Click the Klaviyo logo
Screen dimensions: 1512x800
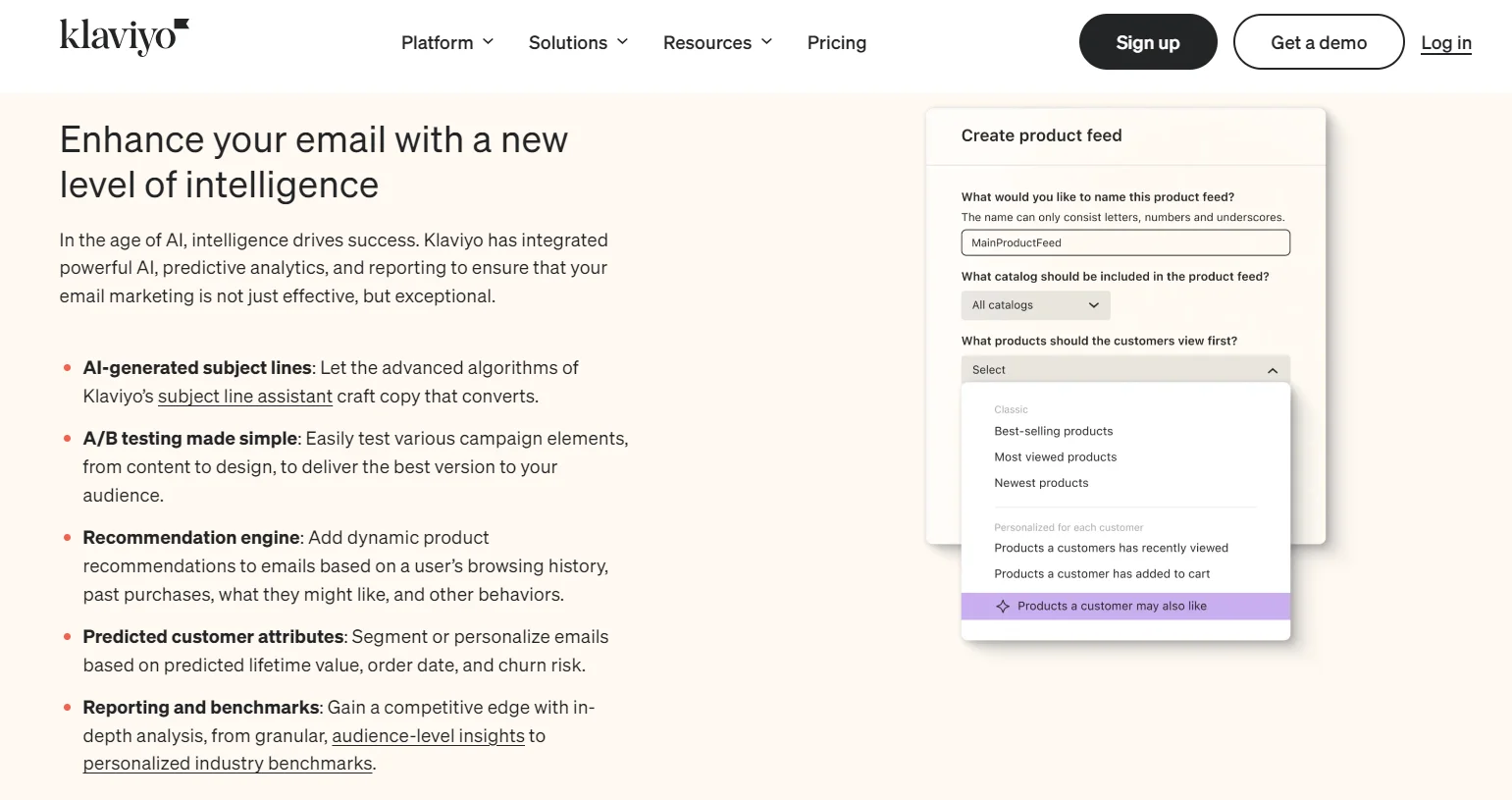pyautogui.click(x=124, y=36)
